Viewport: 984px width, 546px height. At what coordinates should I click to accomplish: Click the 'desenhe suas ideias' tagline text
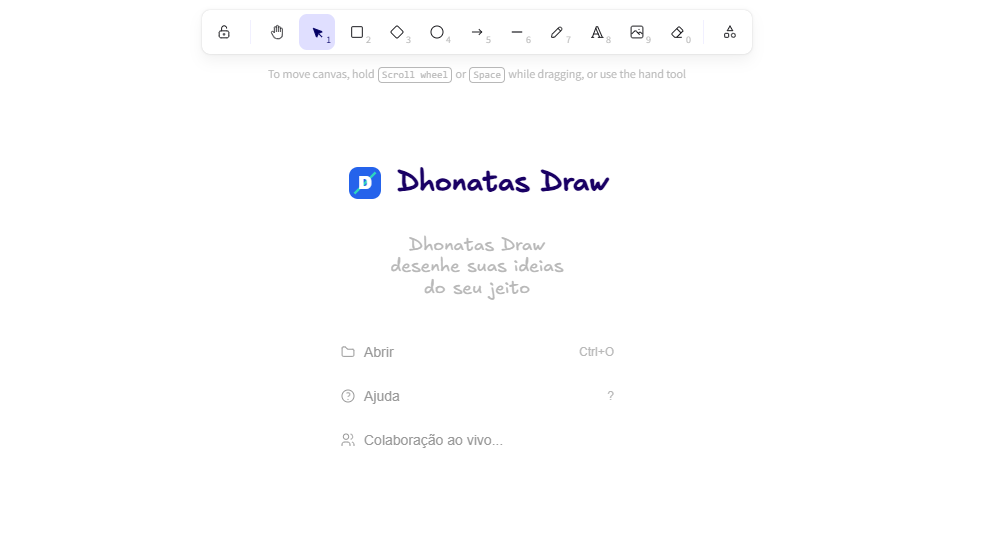point(477,266)
